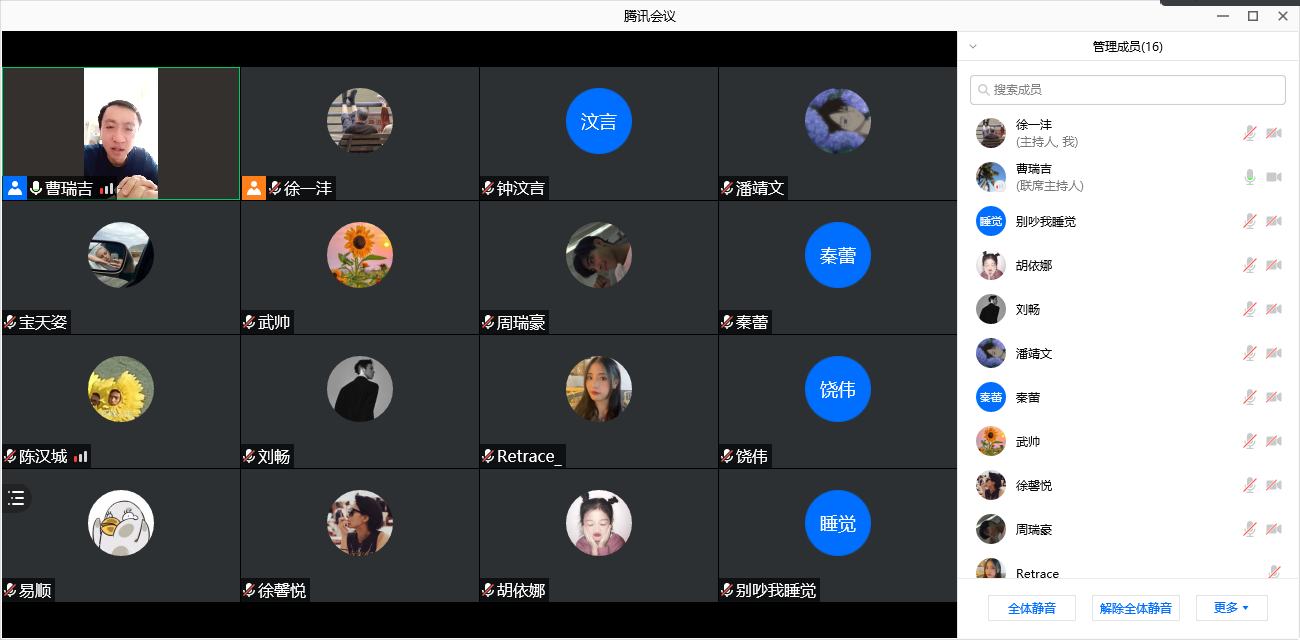Open the list icon on 易顺's video tile
Image resolution: width=1300 pixels, height=640 pixels.
point(16,498)
